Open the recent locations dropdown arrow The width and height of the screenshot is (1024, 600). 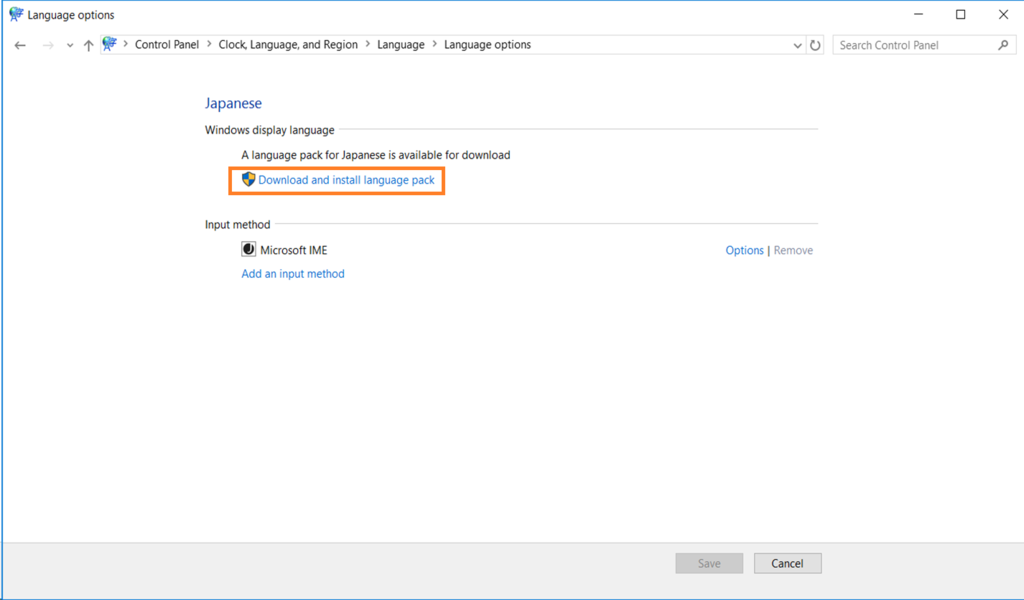[70, 46]
